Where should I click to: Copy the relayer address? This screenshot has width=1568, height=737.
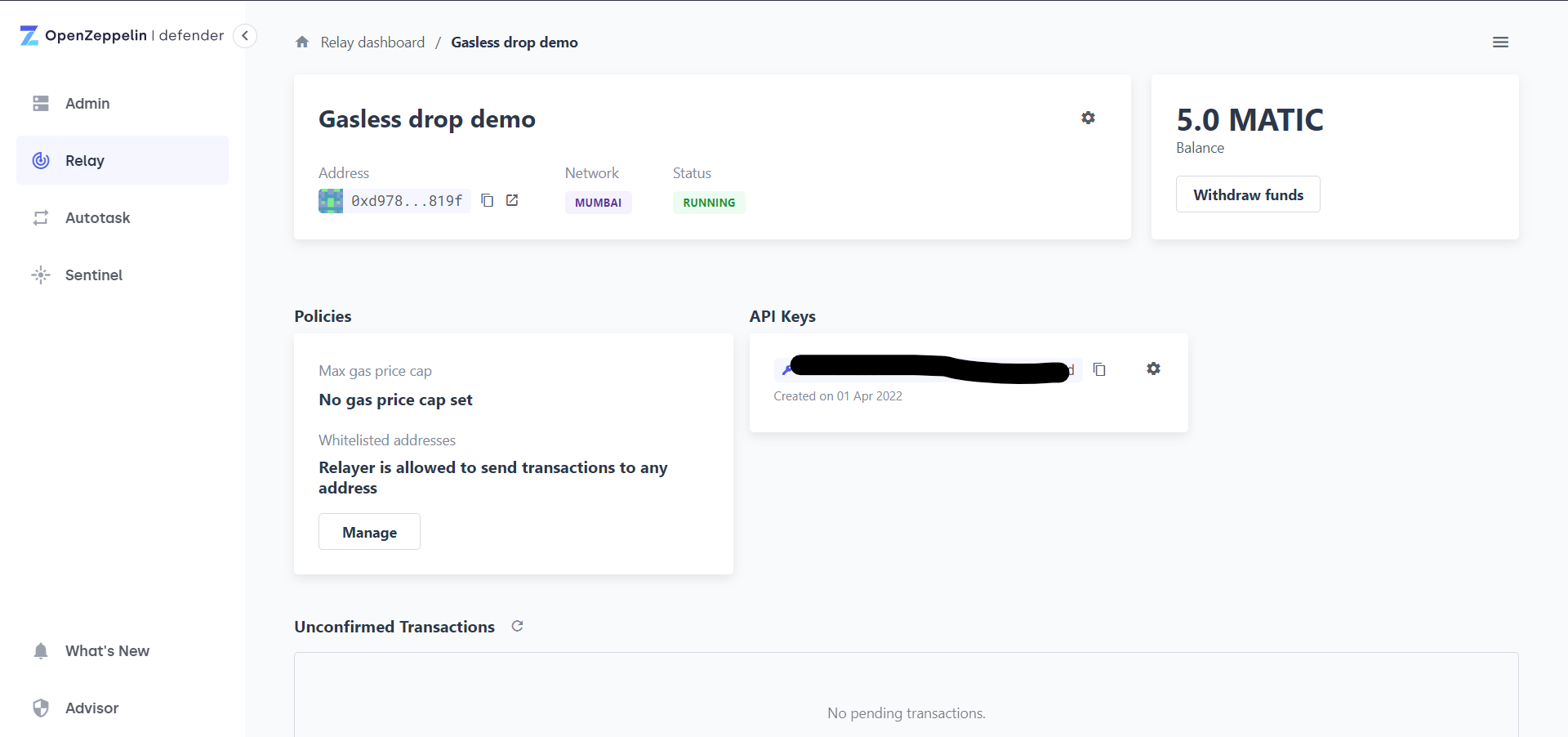[x=488, y=200]
